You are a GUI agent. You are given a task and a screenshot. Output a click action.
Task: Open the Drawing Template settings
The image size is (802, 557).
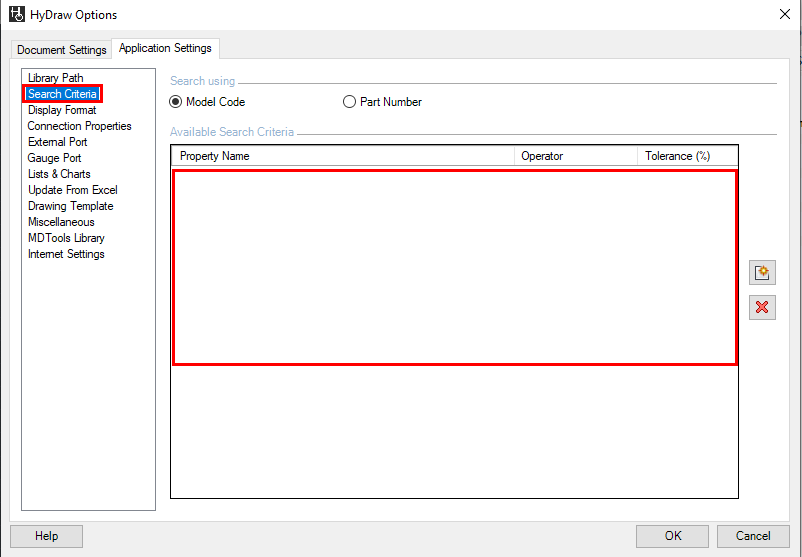71,206
